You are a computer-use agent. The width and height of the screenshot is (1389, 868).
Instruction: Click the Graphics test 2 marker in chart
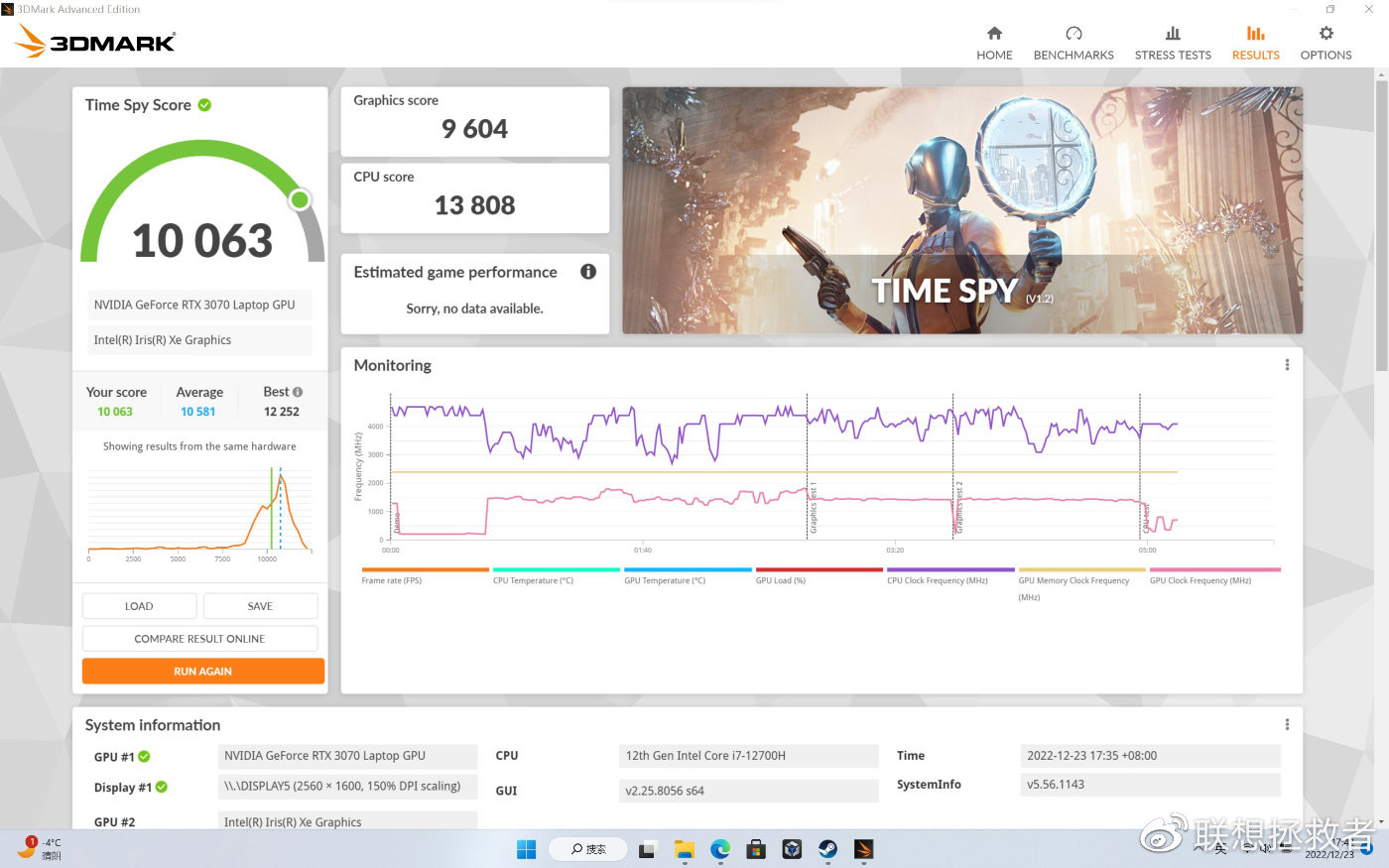957,510
